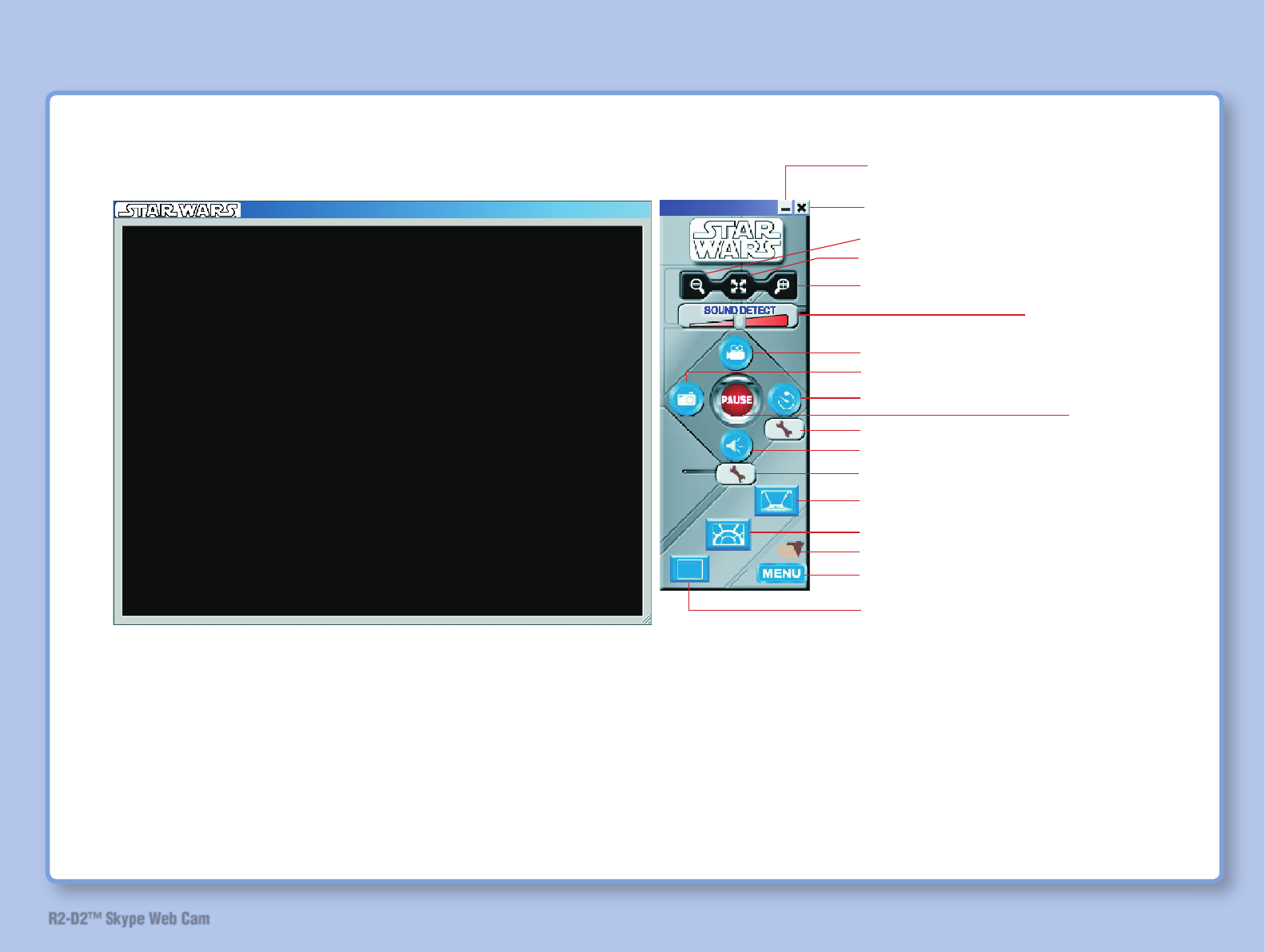Screen dimensions: 1265x952
Task: Click the timer clock round button
Action: [785, 400]
